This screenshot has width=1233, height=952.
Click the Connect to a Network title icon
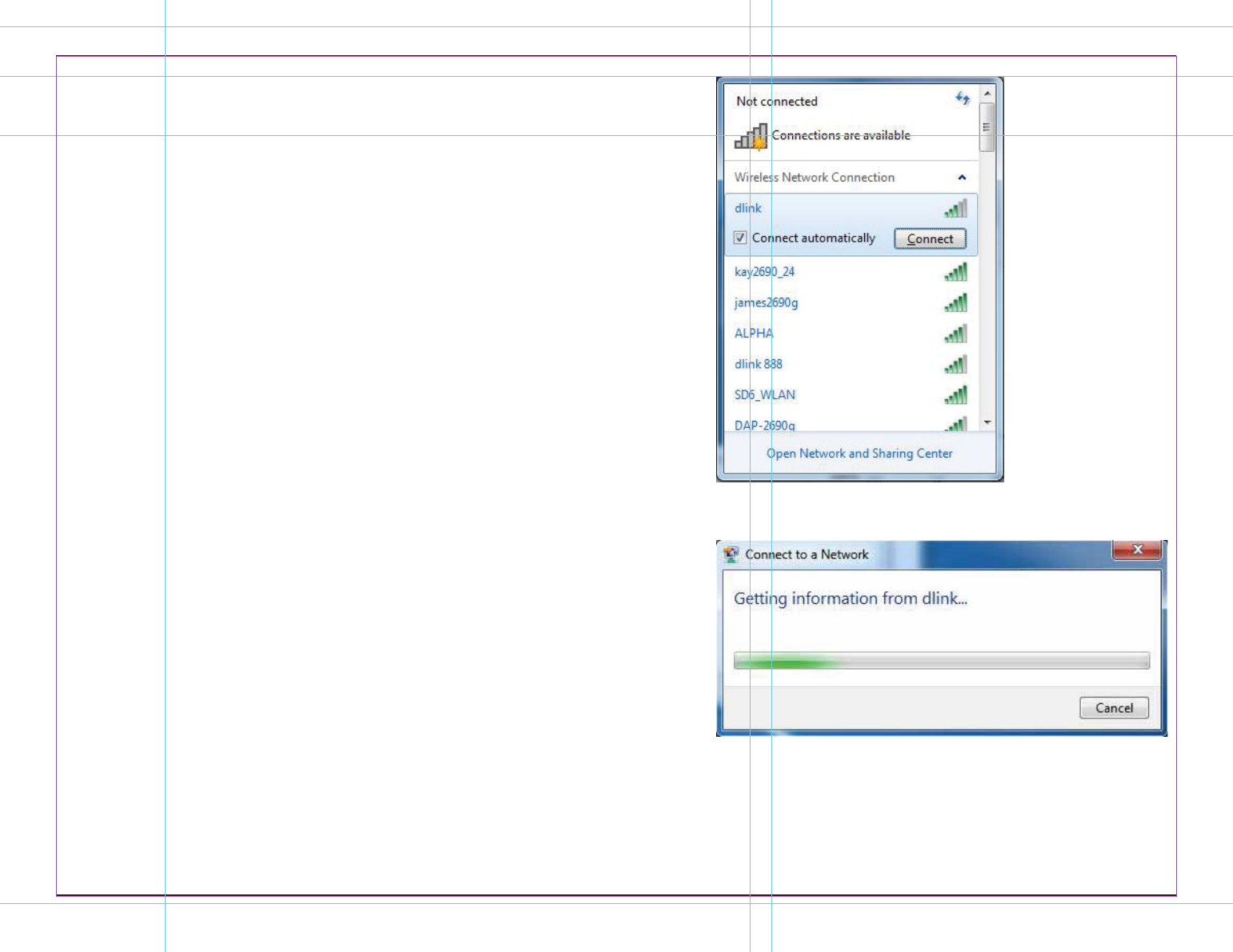731,554
